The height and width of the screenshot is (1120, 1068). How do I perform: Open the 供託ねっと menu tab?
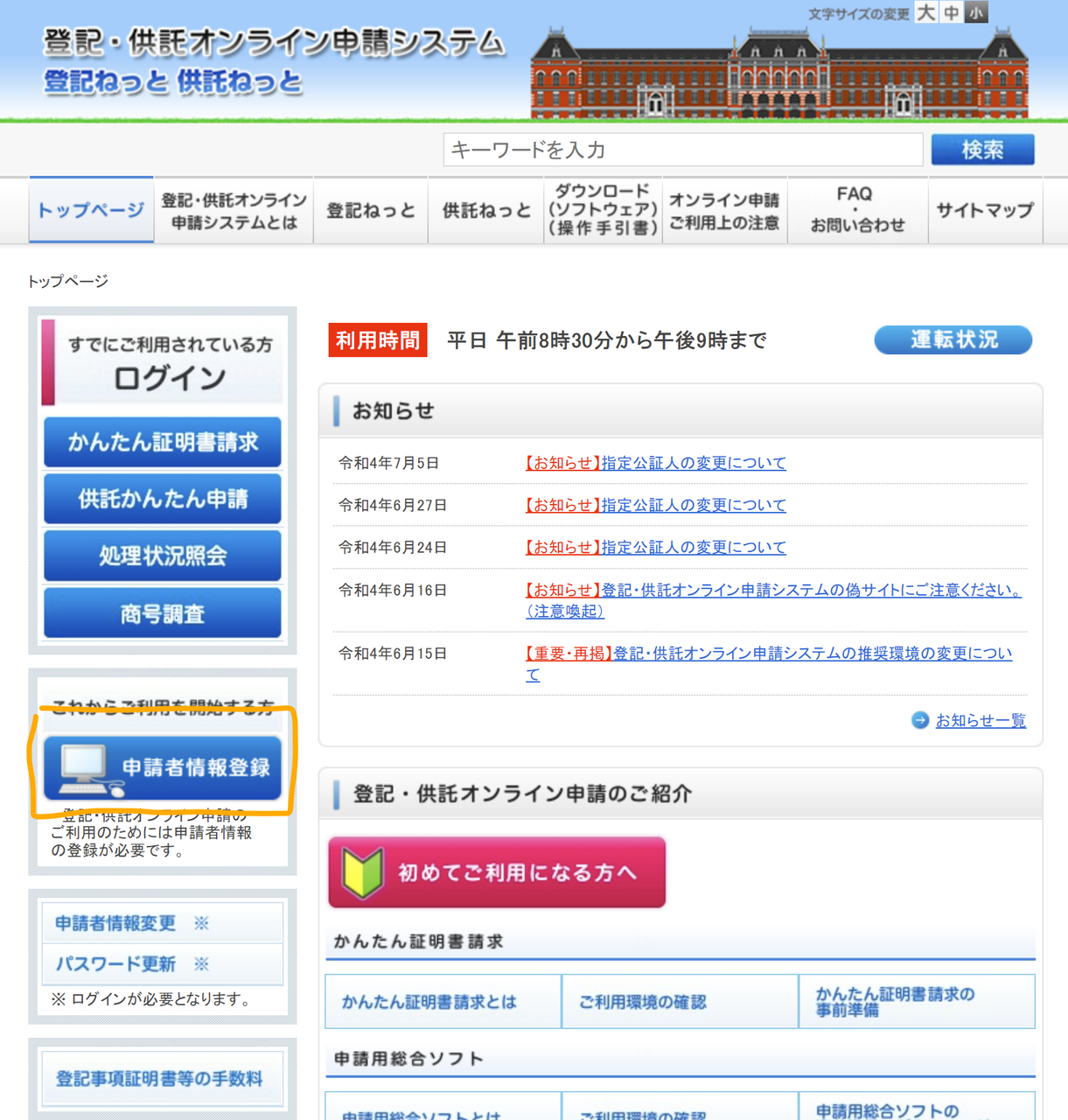(x=486, y=211)
